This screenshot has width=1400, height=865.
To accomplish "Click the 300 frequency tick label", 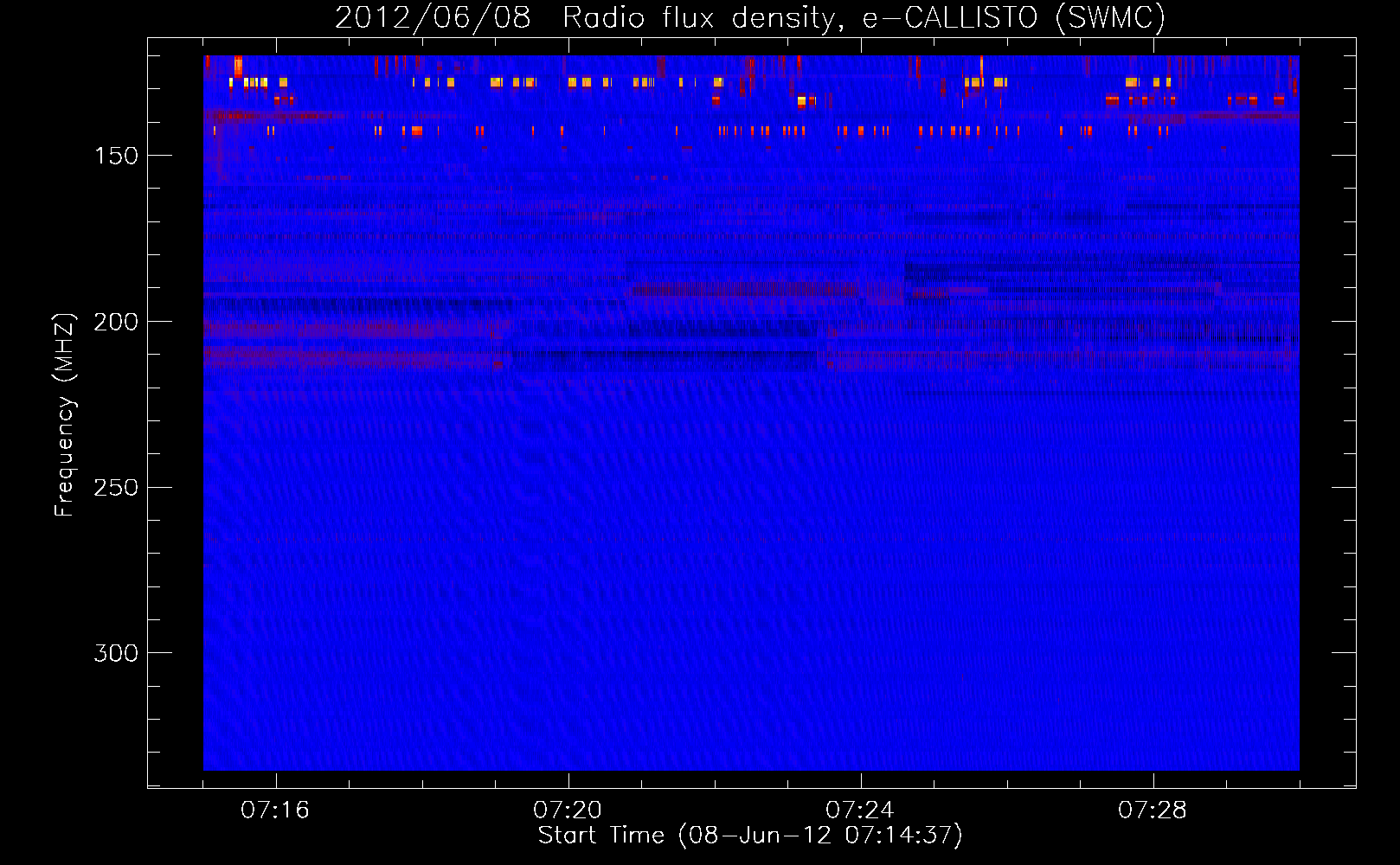I will (116, 653).
